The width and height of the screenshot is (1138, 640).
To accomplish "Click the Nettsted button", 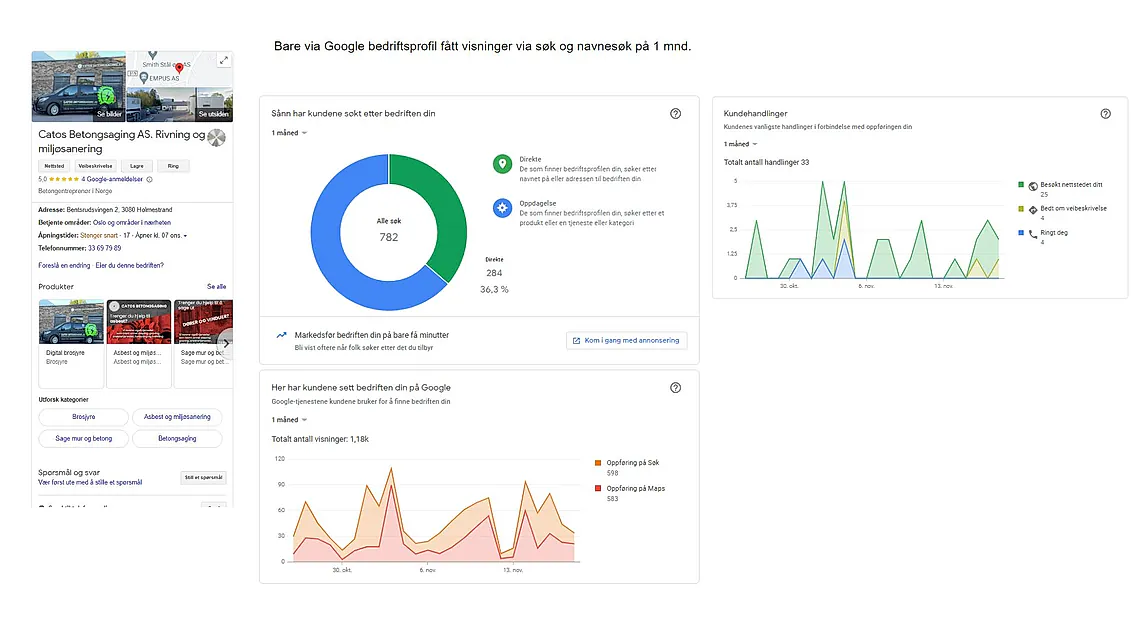I will tap(54, 166).
